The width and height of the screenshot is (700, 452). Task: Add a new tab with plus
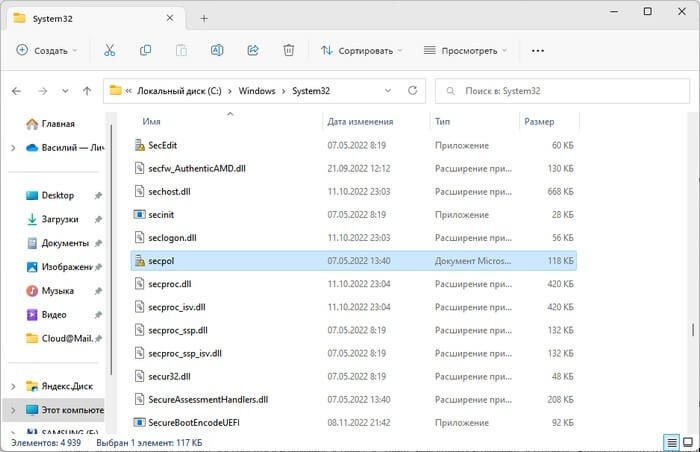coord(204,18)
